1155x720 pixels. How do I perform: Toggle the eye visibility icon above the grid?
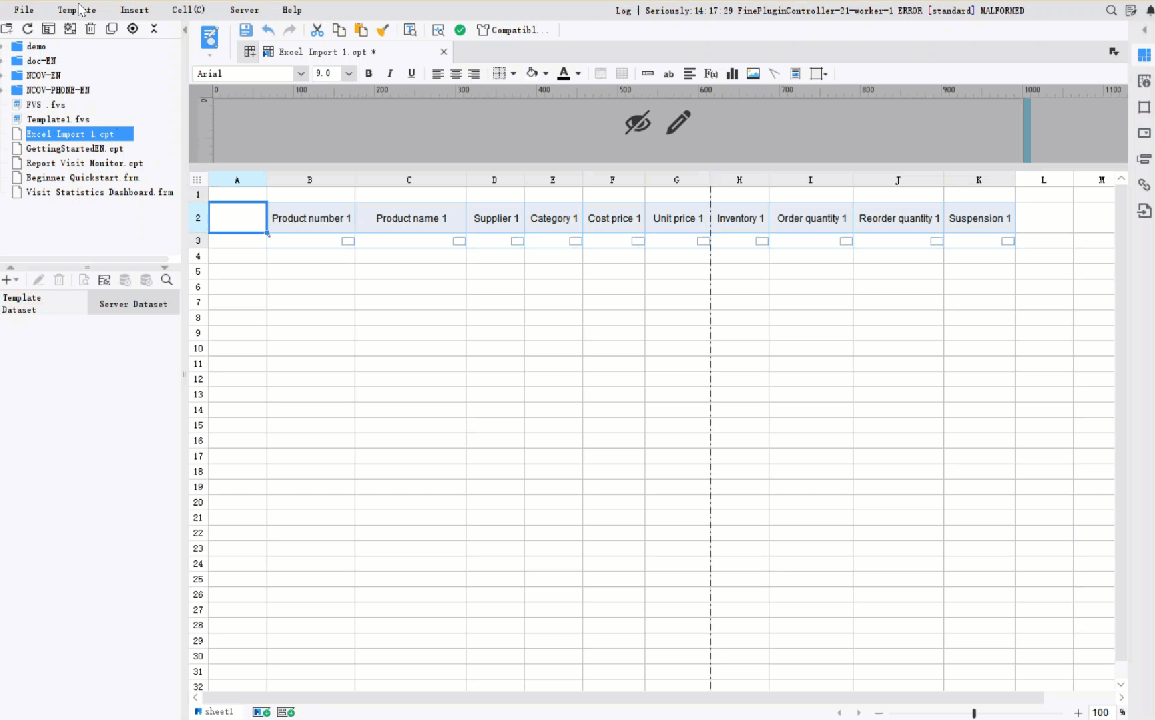(x=637, y=122)
